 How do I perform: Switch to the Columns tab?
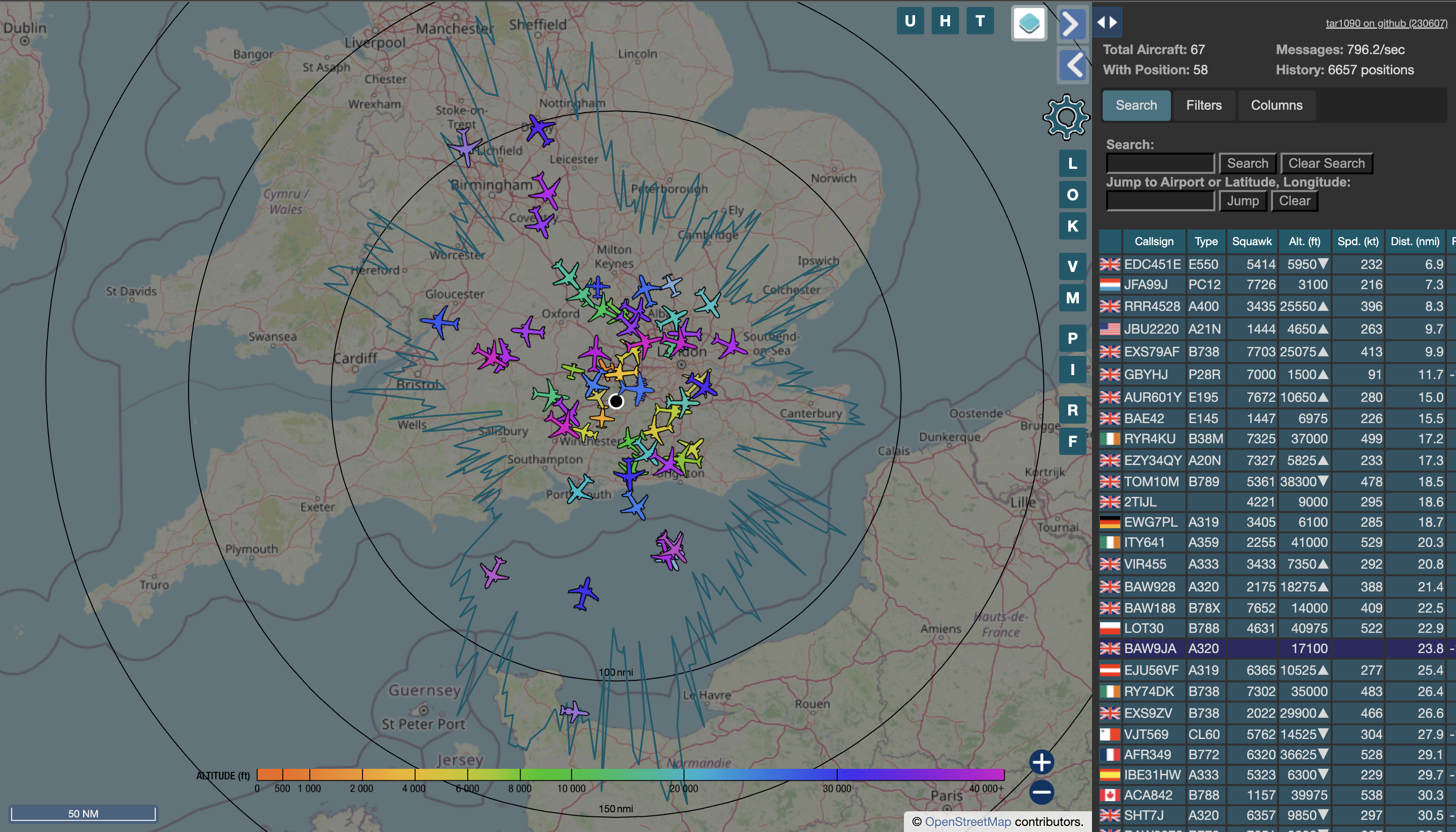1277,105
